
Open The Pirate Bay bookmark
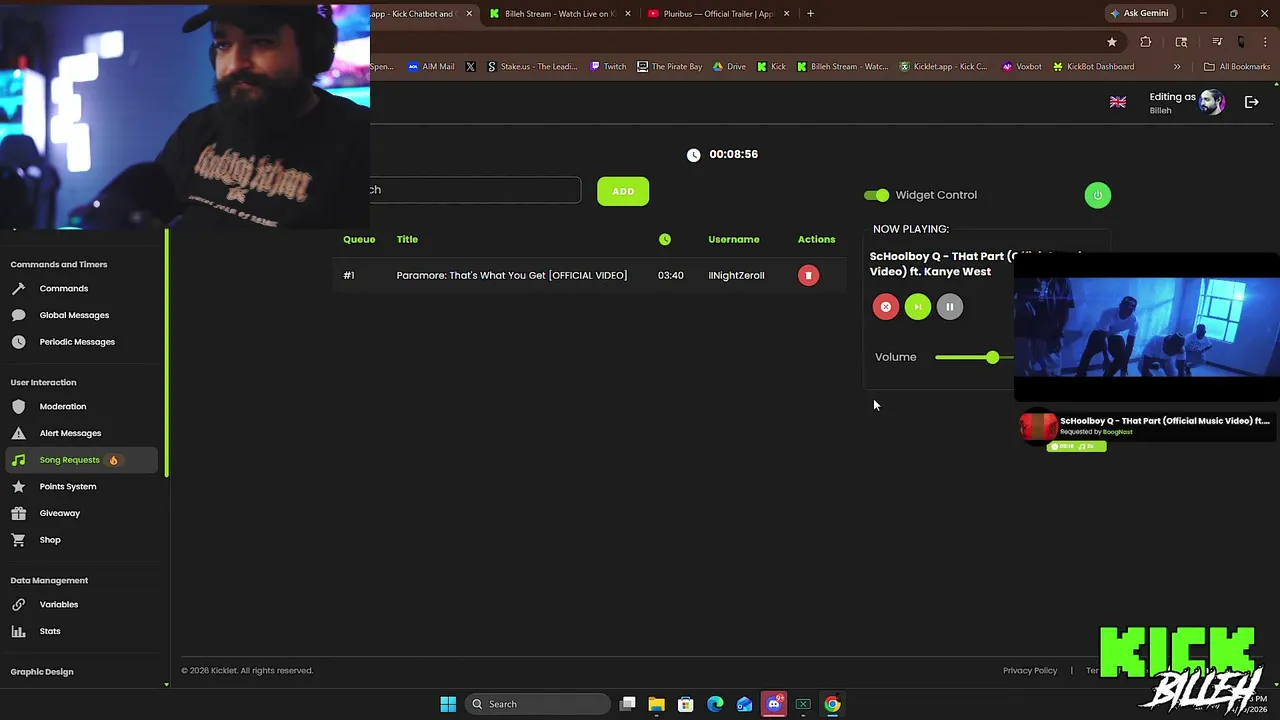pyautogui.click(x=669, y=67)
